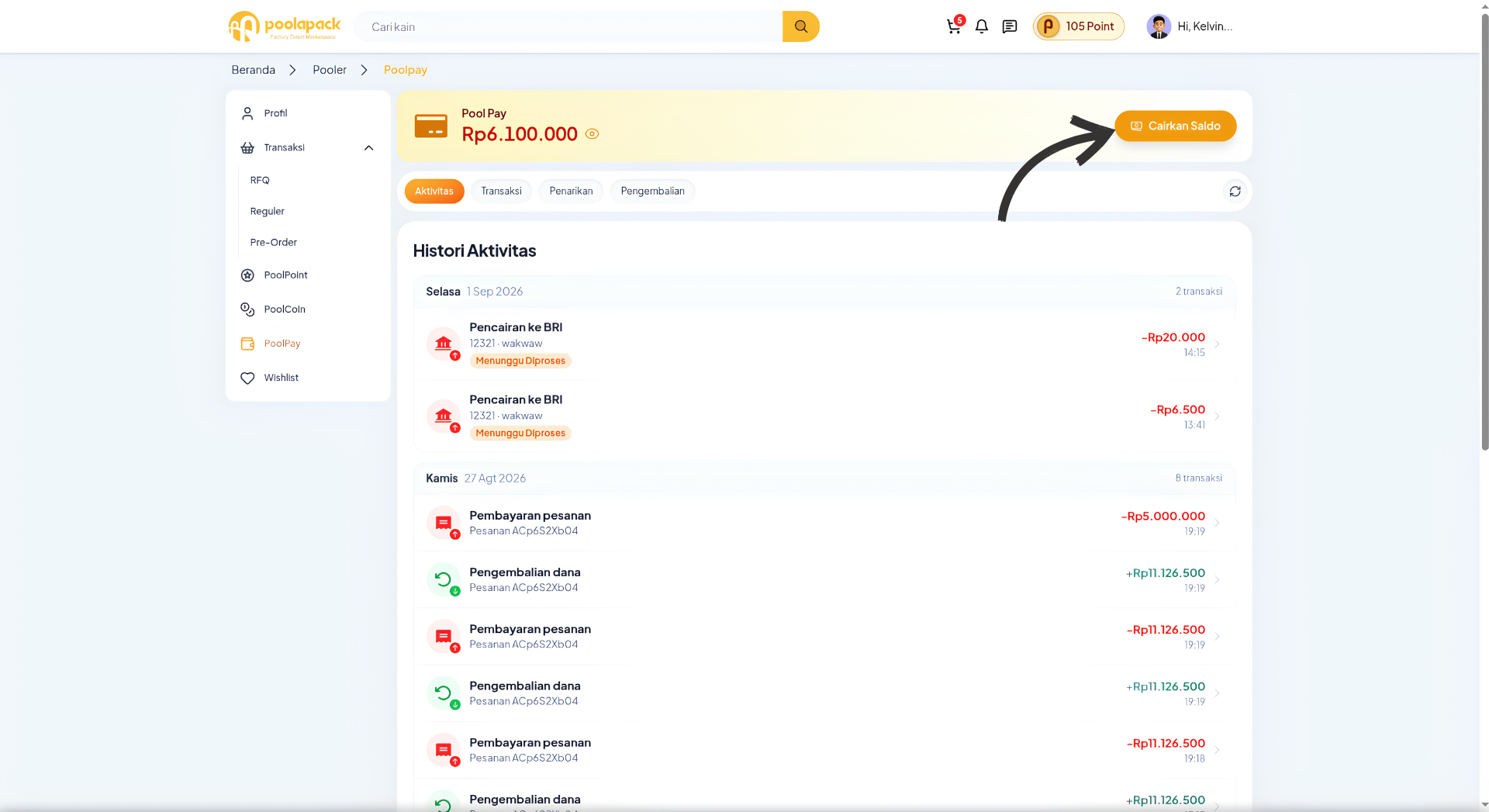
Task: Open RFQ under Transaksi
Action: [x=260, y=180]
